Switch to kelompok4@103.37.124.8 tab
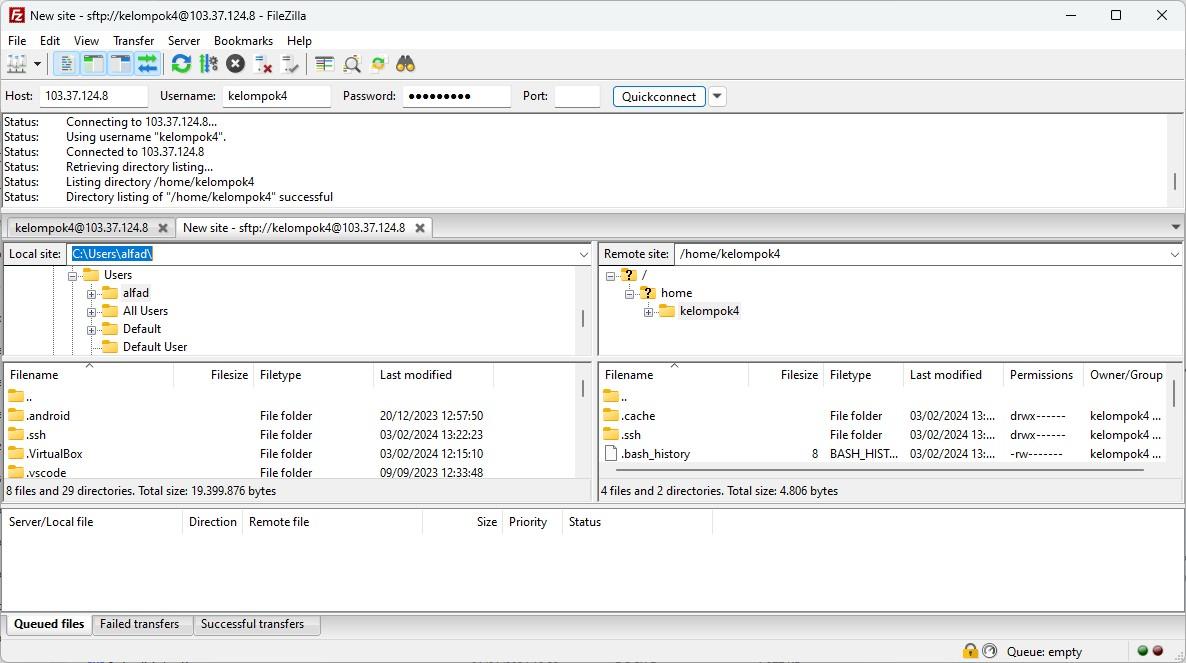1186x663 pixels. click(82, 228)
